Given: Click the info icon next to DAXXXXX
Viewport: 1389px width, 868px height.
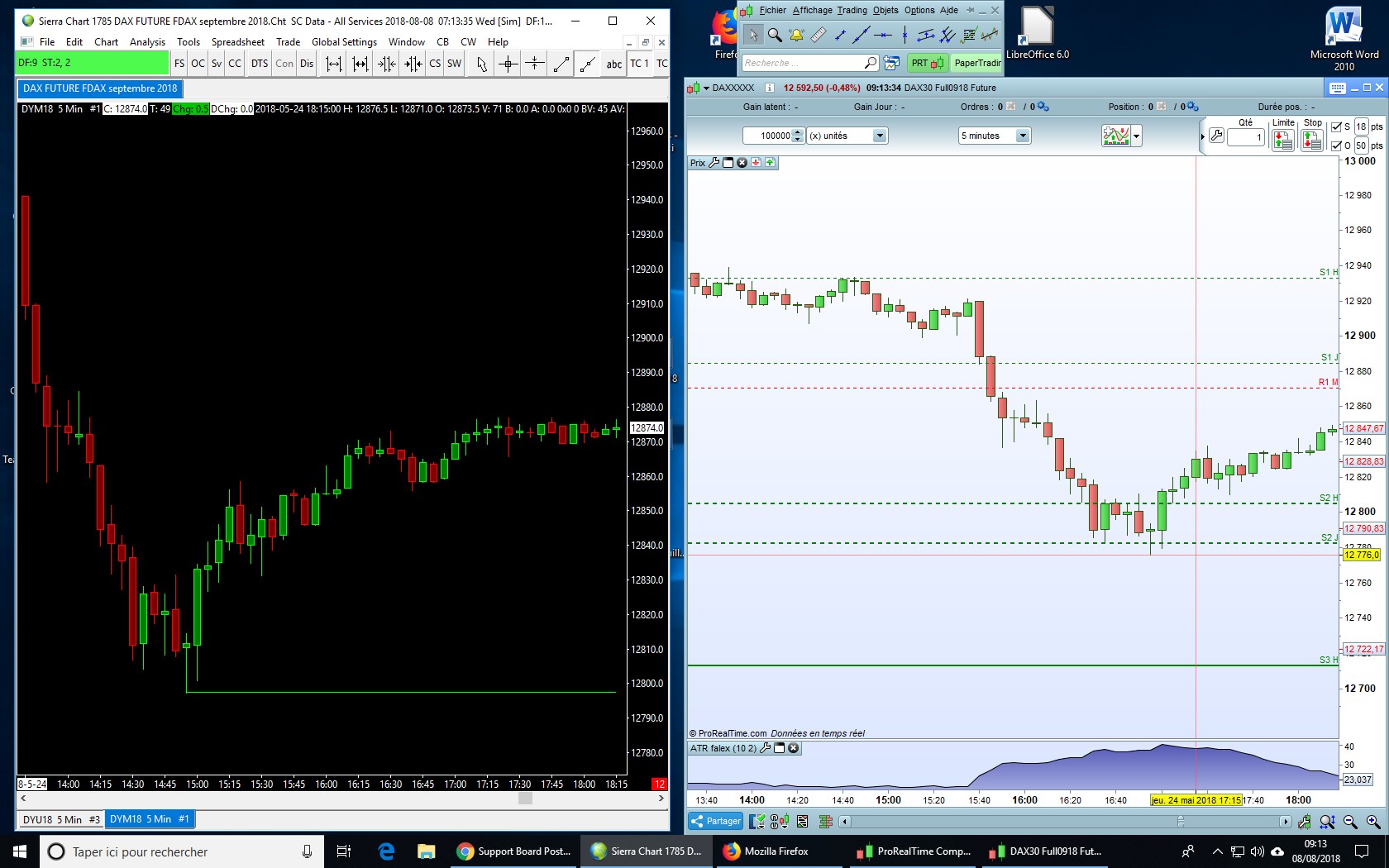Looking at the screenshot, I should pyautogui.click(x=770, y=88).
